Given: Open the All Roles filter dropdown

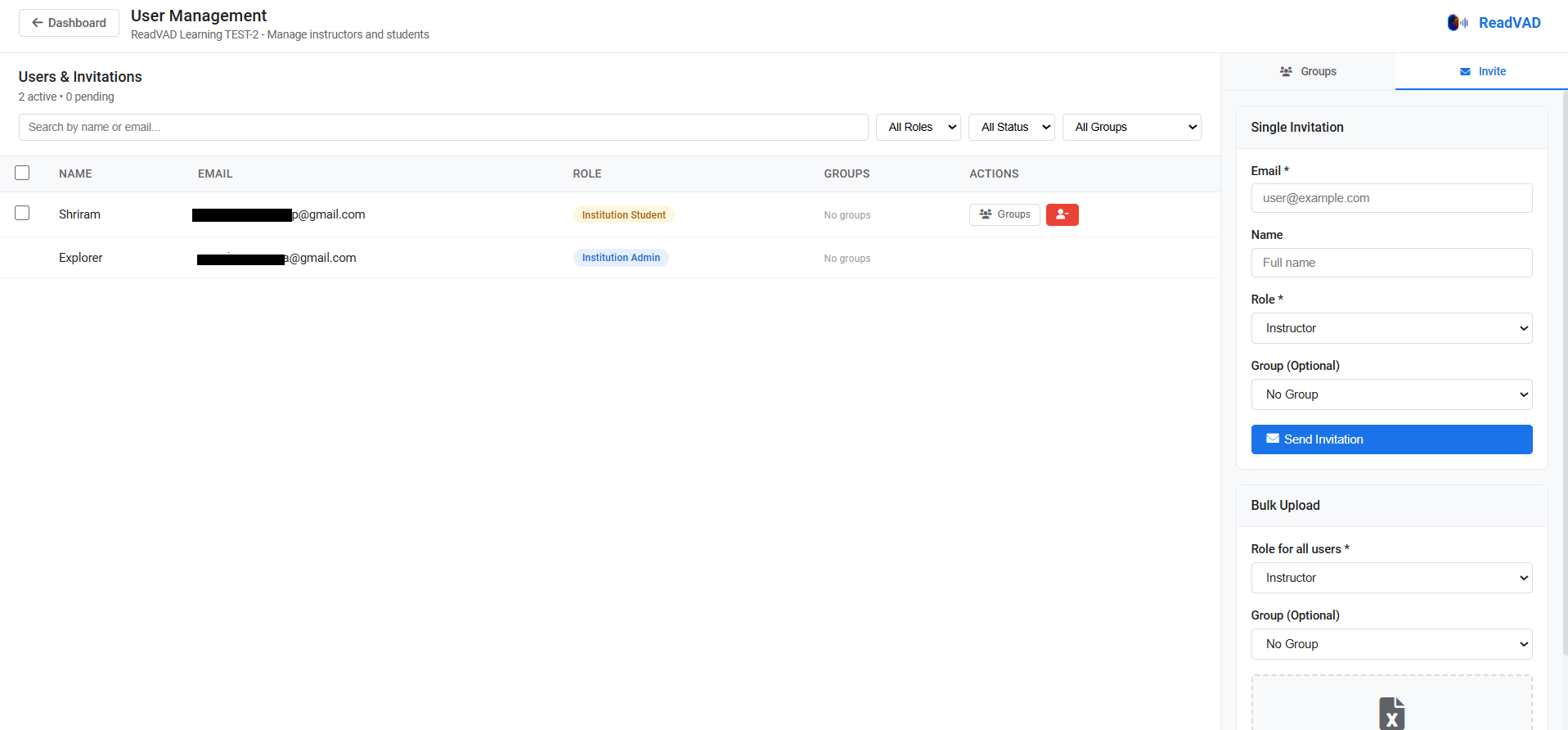Looking at the screenshot, I should 918,127.
